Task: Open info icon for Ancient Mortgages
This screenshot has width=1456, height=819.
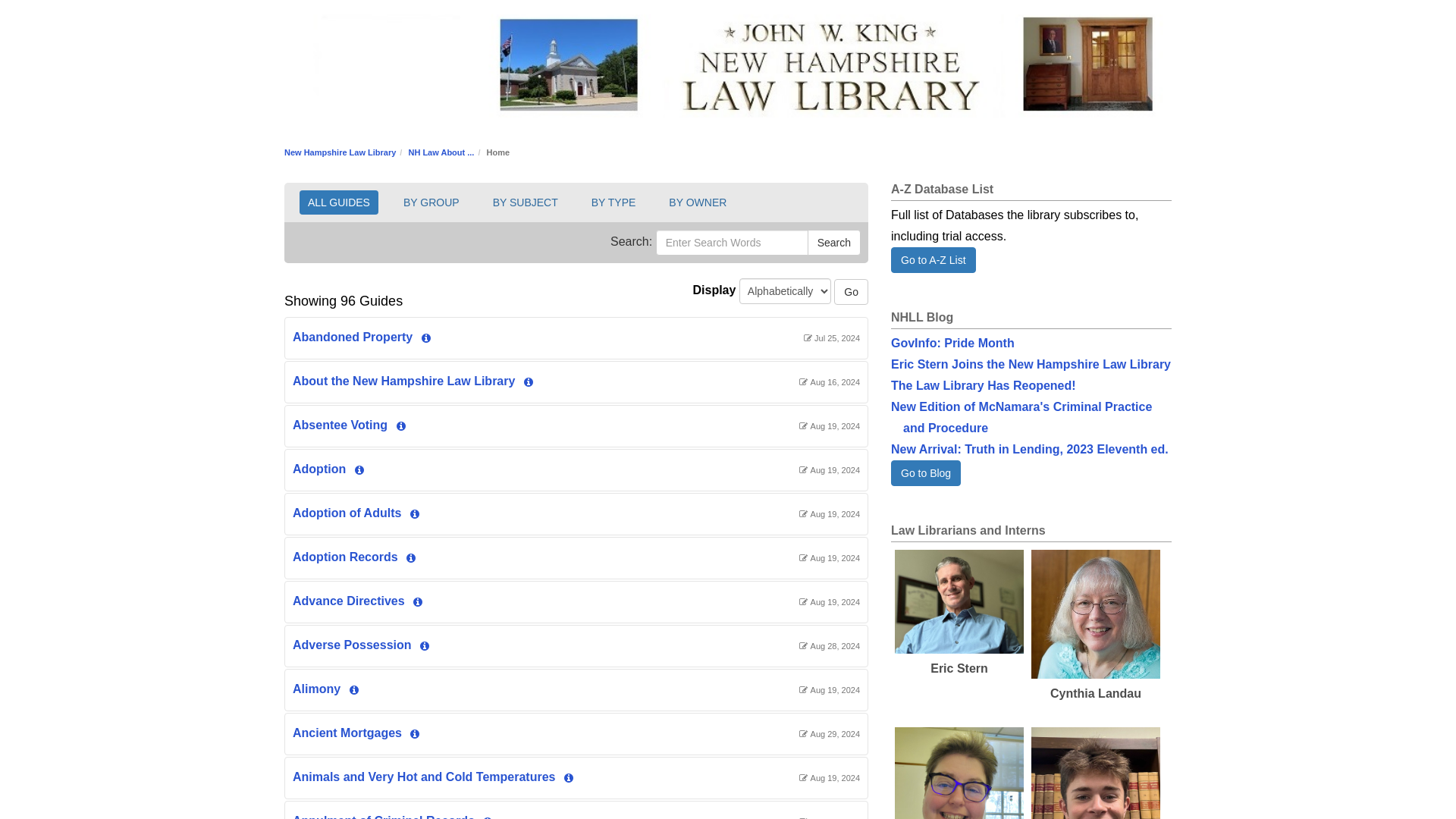Action: [x=415, y=734]
